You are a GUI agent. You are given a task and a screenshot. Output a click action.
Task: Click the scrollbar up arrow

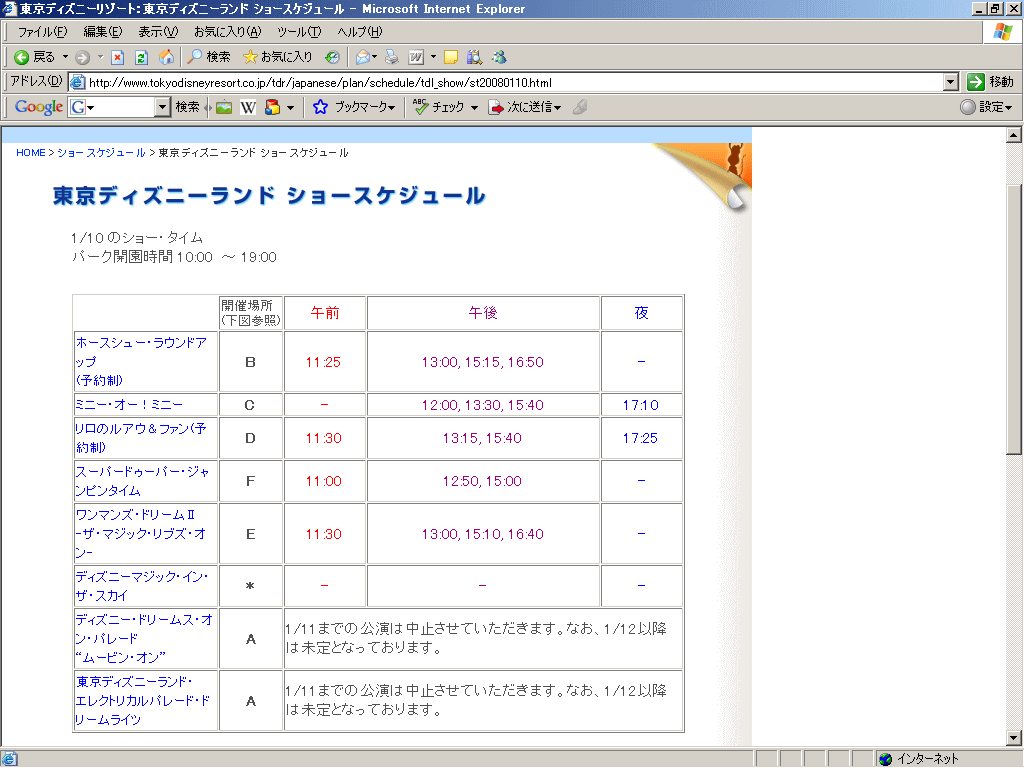1014,135
